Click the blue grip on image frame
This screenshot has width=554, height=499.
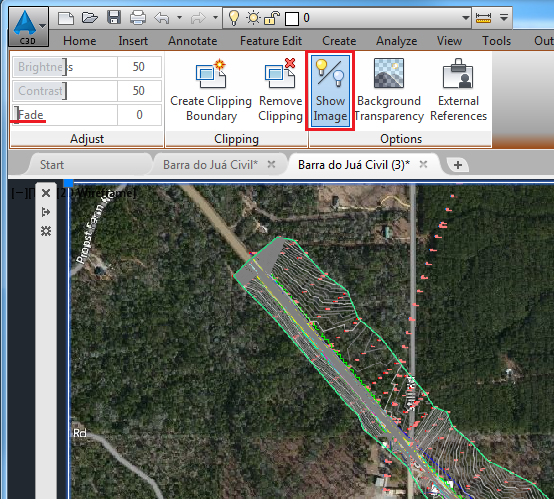[68, 183]
